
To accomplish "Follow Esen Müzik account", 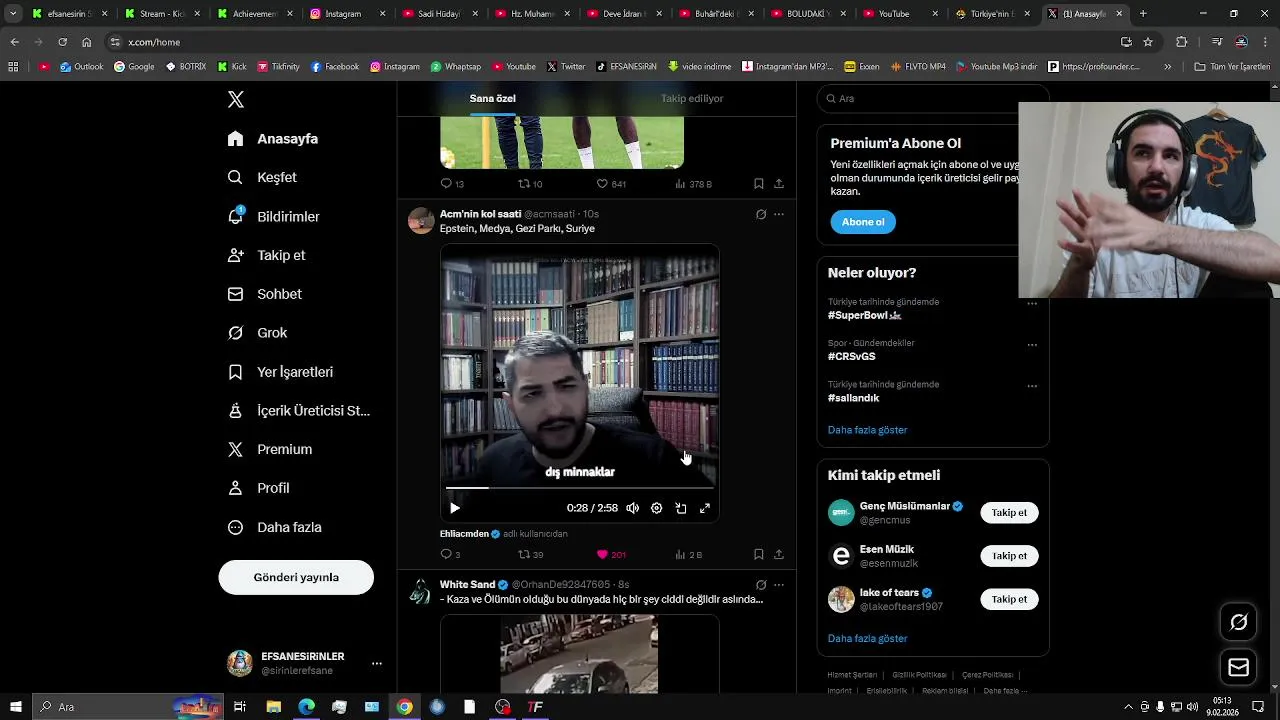I will tap(1009, 556).
